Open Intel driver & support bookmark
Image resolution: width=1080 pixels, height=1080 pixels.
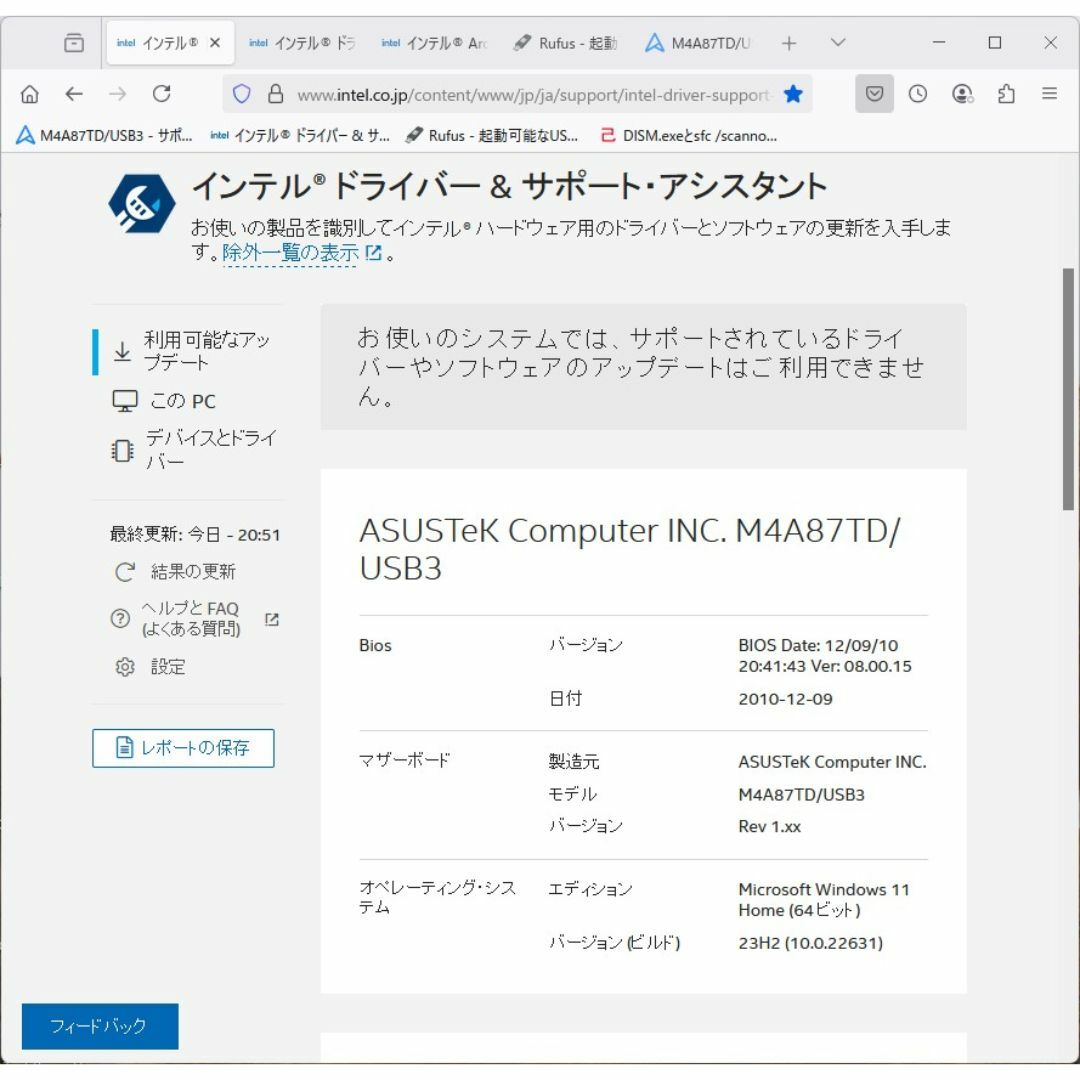pos(300,136)
